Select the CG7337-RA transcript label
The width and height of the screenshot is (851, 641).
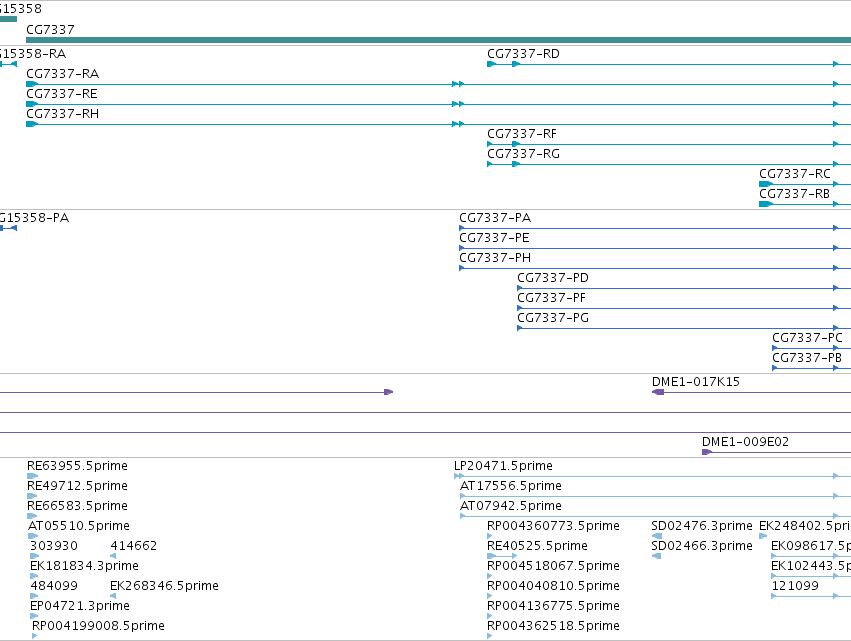pyautogui.click(x=62, y=74)
